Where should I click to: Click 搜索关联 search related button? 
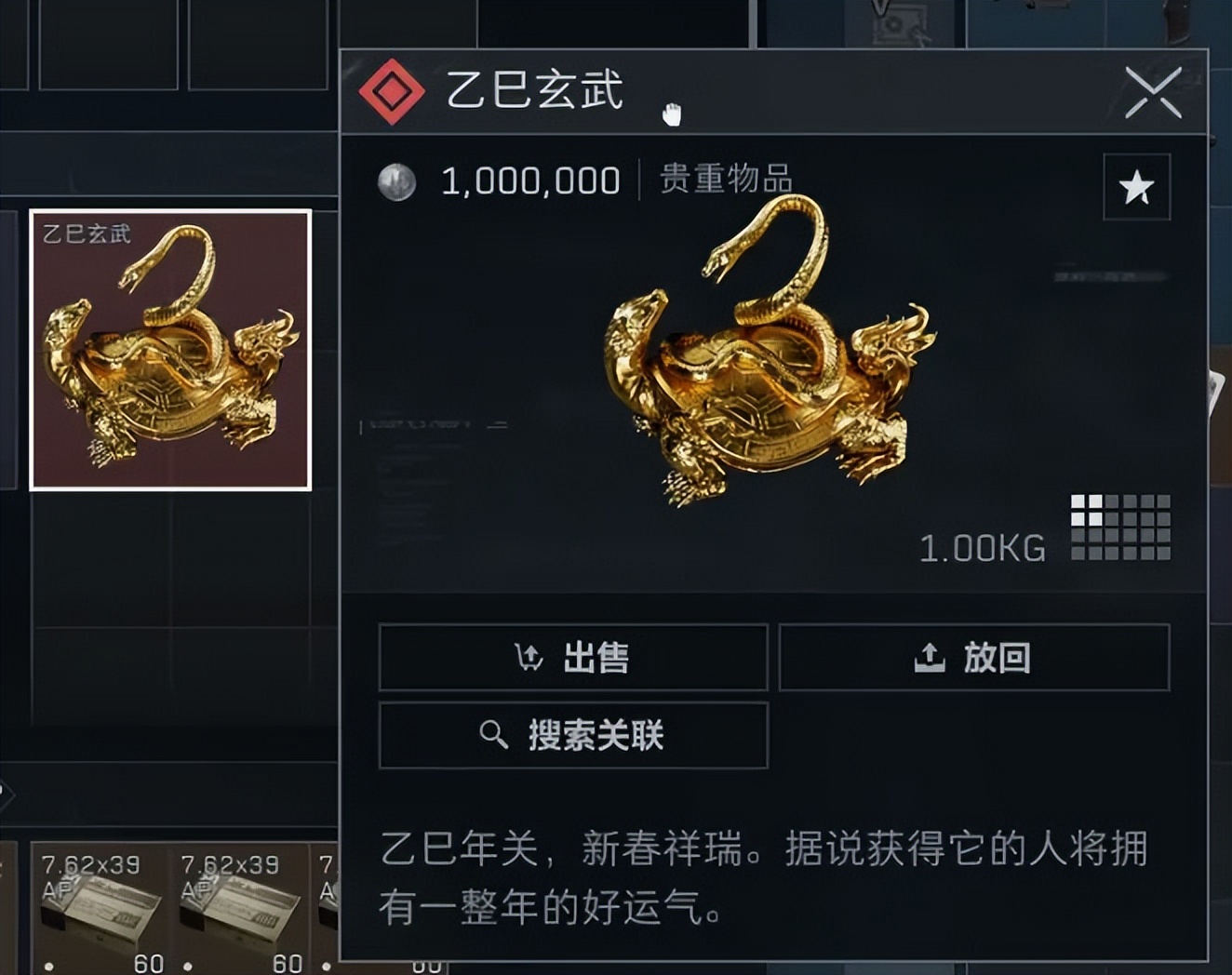point(573,735)
